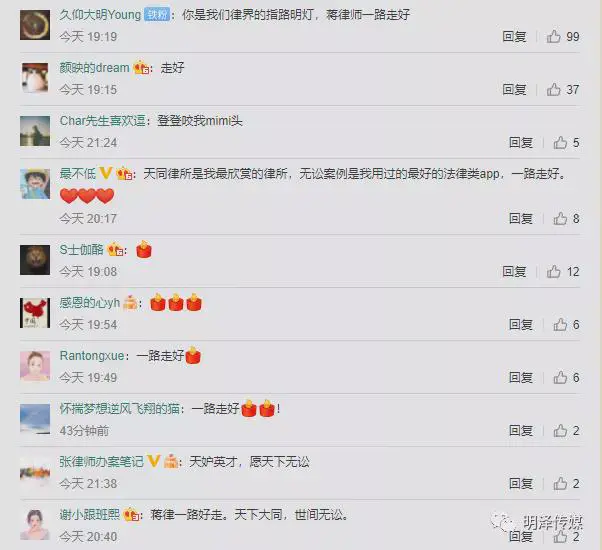The width and height of the screenshot is (602, 550).
Task: Click 感恩的心yh's red China map avatar
Action: click(35, 313)
